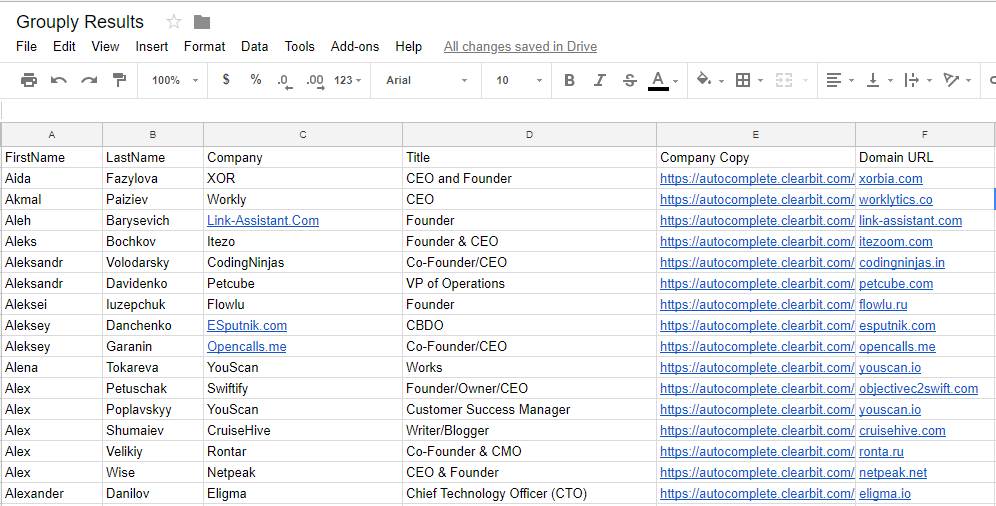Expand the fill color dropdown arrow
Image resolution: width=996 pixels, height=506 pixels.
tap(721, 81)
